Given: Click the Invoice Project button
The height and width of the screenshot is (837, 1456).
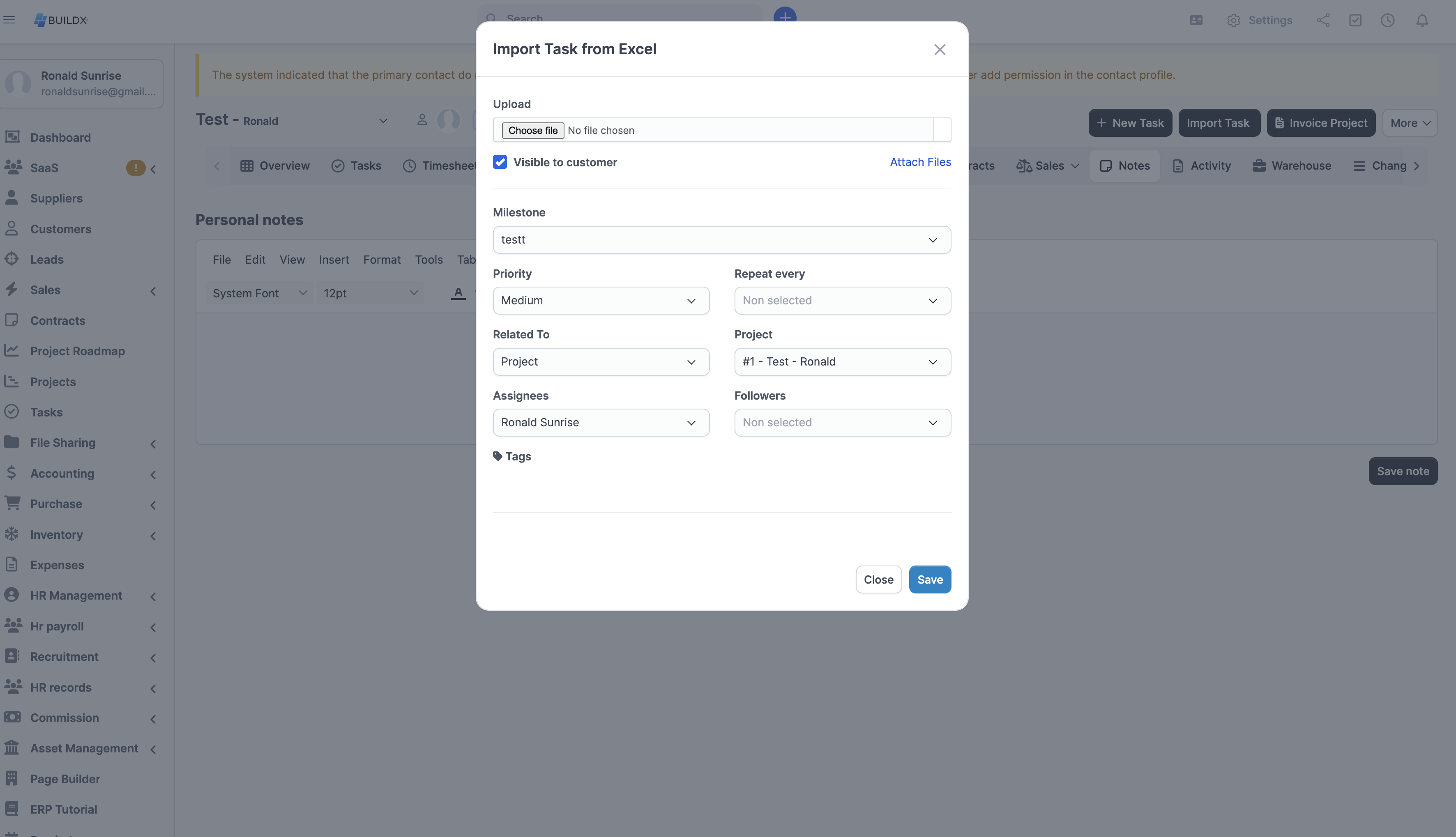Looking at the screenshot, I should 1321,123.
